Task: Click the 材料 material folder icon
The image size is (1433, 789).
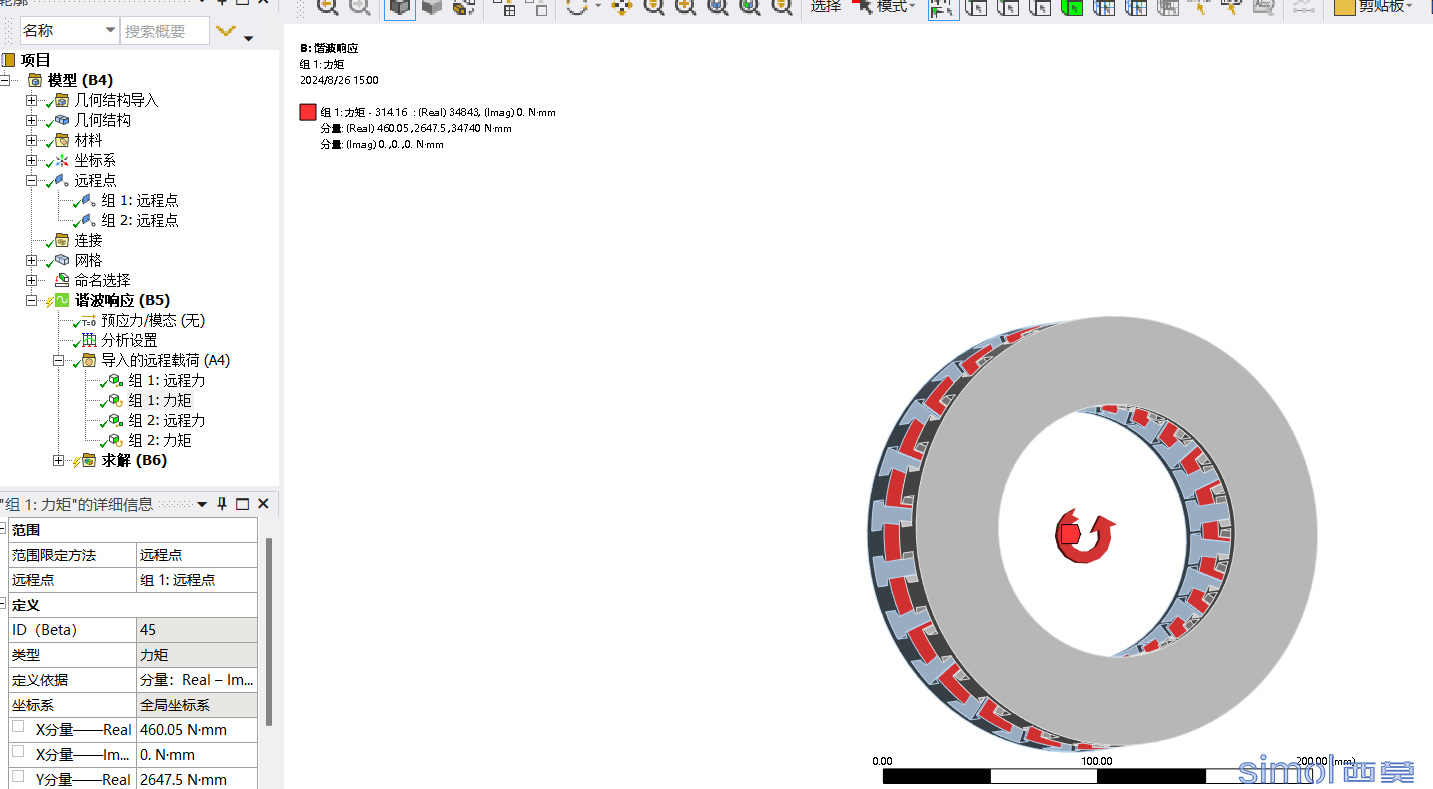Action: 62,140
